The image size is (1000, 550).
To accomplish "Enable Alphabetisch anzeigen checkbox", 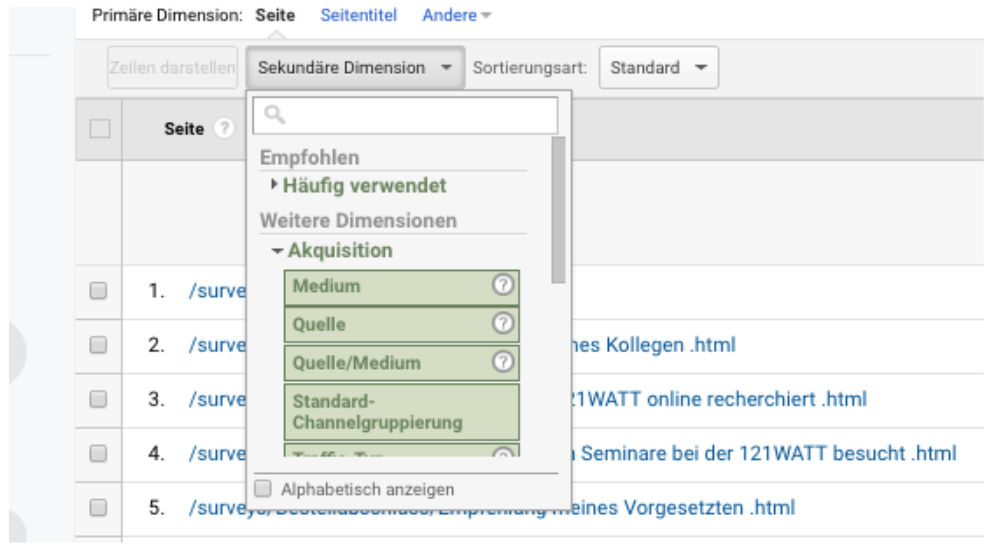I will tap(262, 489).
